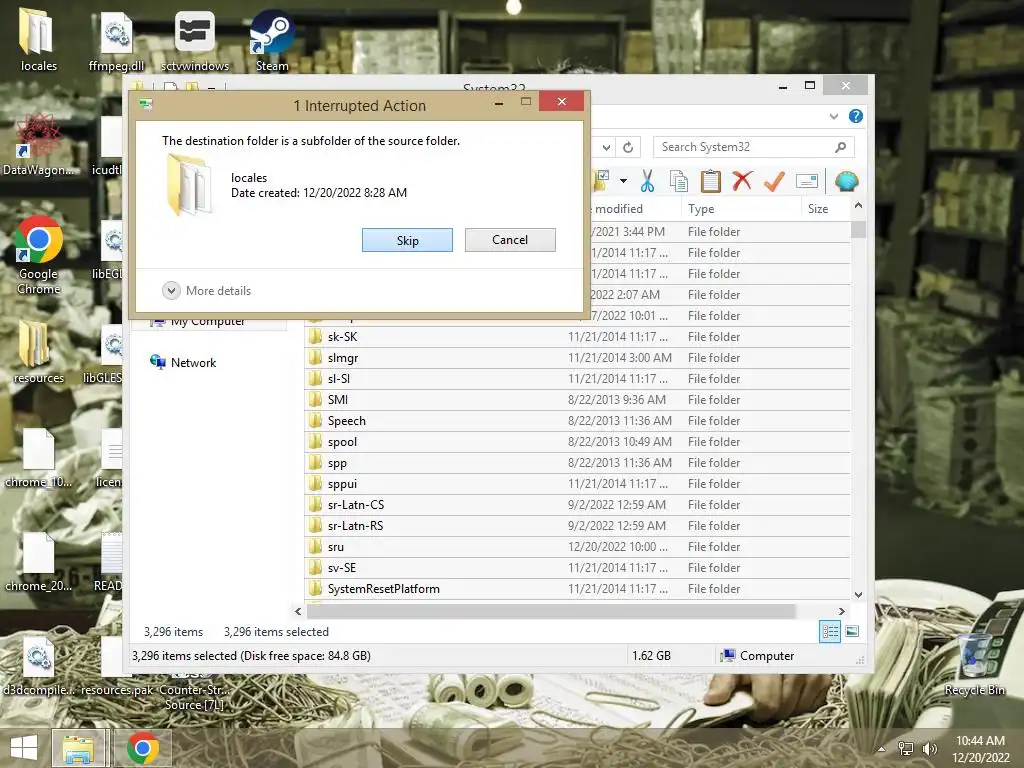Select the chrome_20... file on the desktop
Screen dimensions: 1024x768
(x=38, y=562)
